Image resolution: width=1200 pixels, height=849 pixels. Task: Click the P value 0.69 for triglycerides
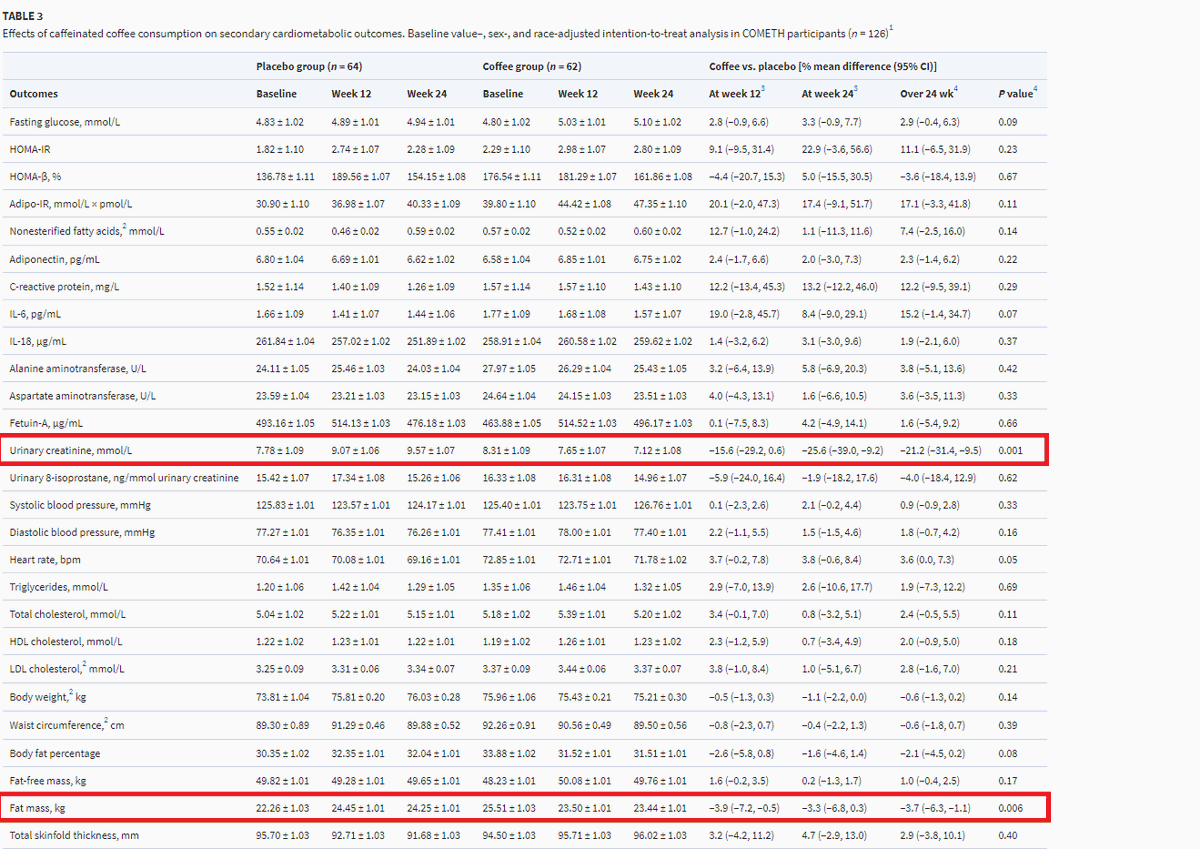click(1008, 588)
